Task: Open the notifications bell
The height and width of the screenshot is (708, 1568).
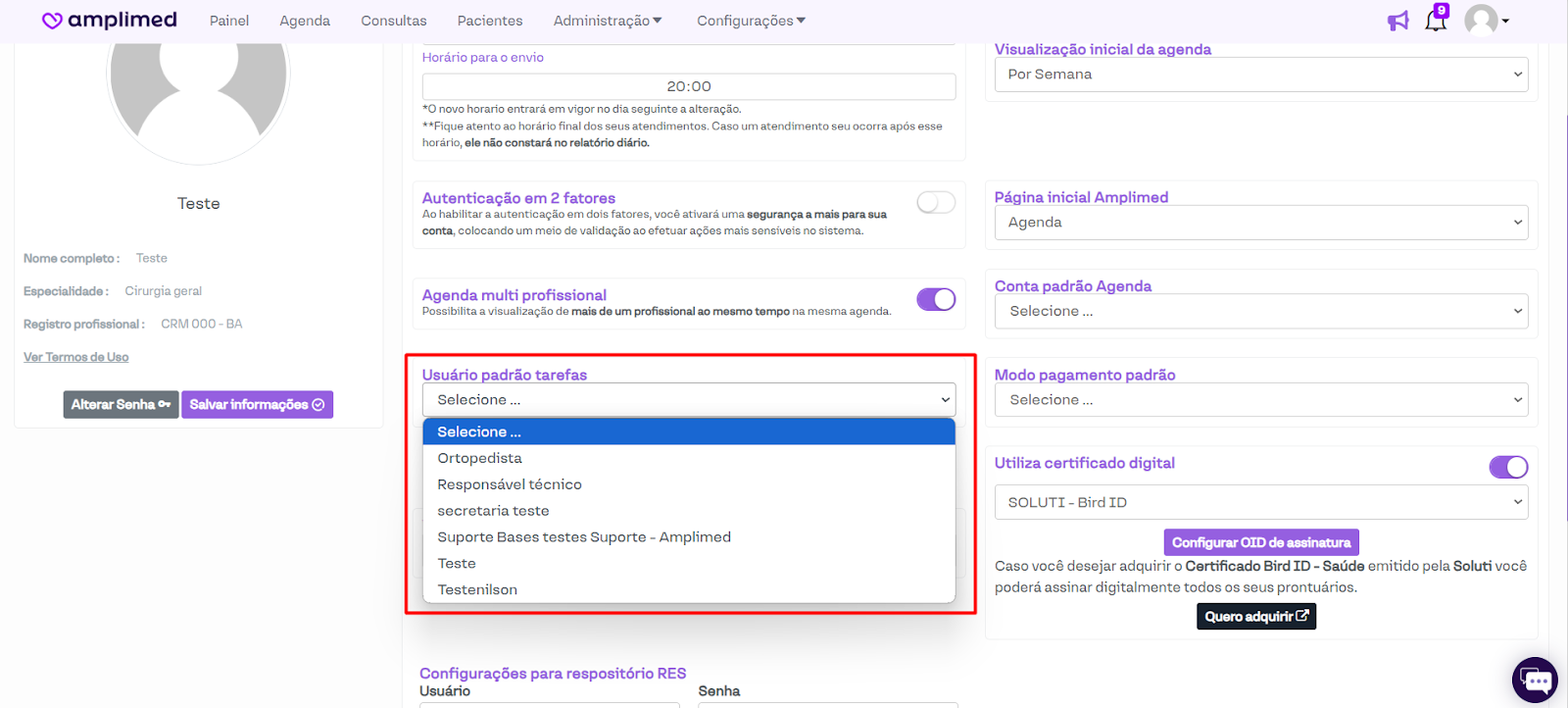Action: (x=1436, y=21)
